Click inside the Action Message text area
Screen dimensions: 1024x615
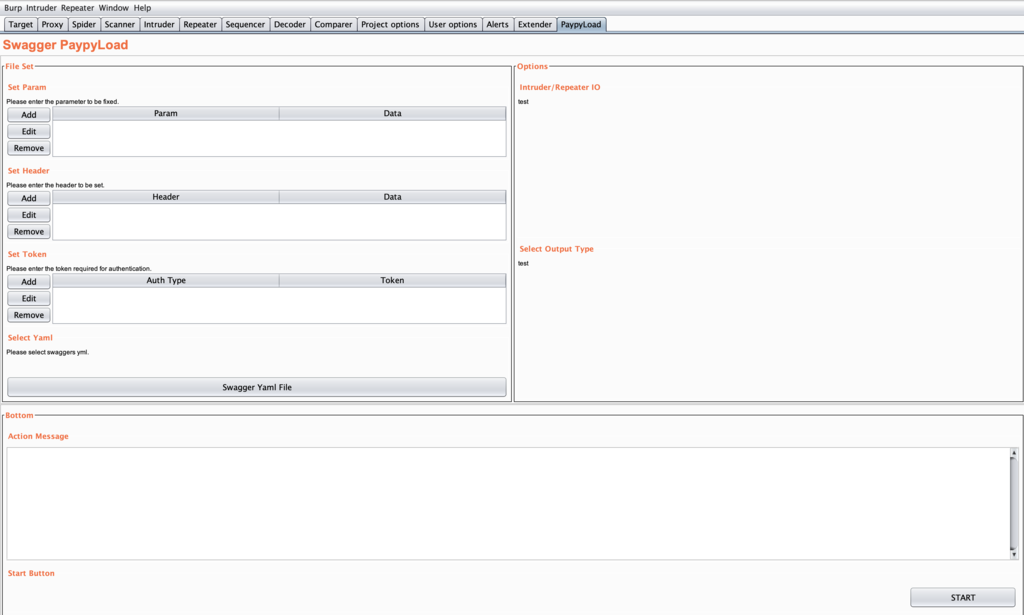(508, 503)
